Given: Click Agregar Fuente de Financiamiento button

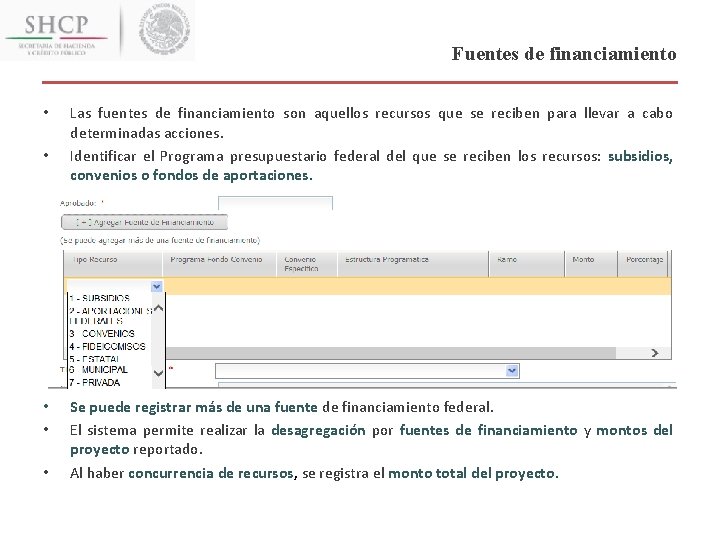Looking at the screenshot, I should [144, 222].
